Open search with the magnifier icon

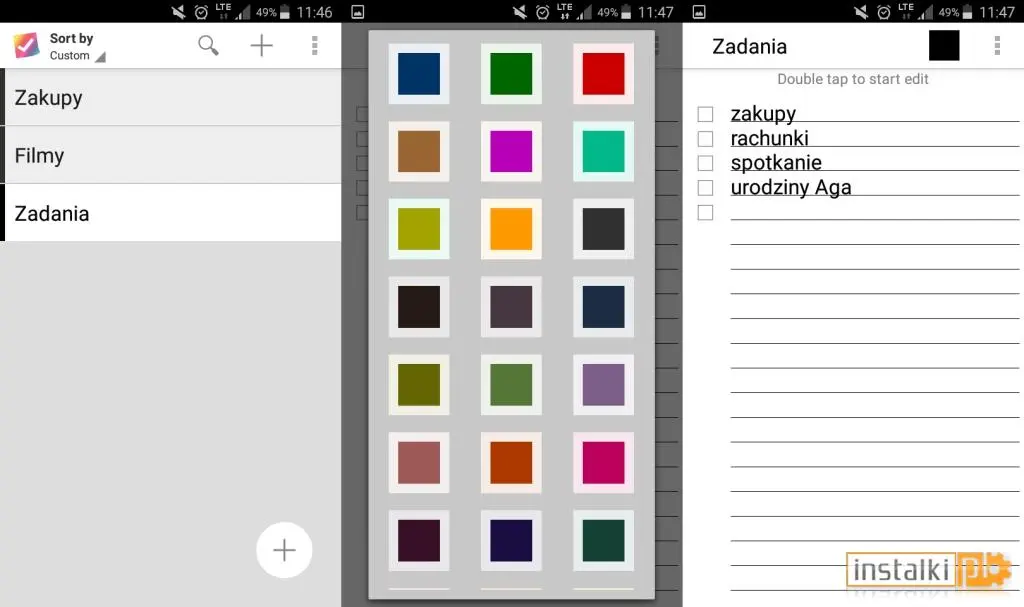[208, 45]
